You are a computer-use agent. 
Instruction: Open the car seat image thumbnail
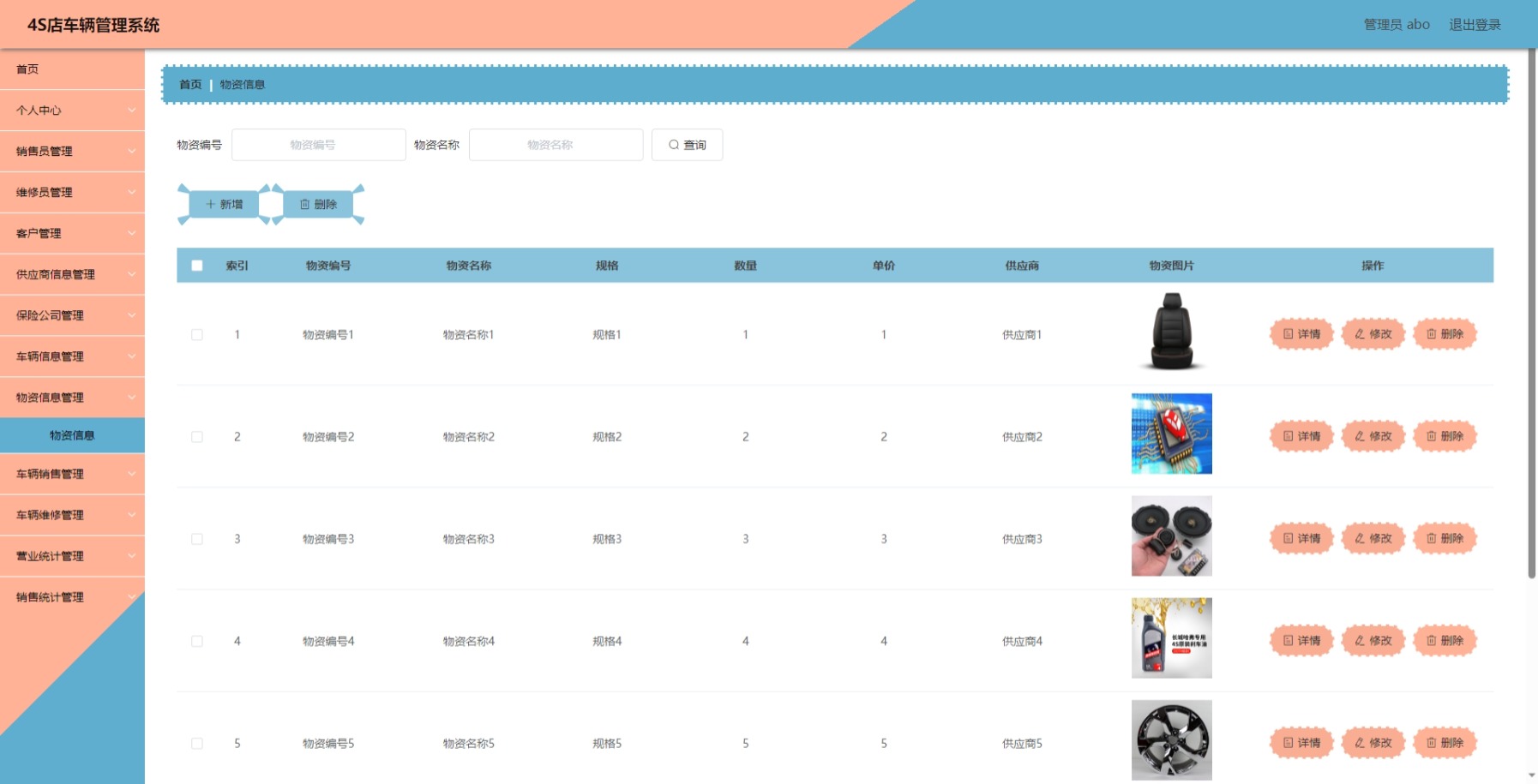(1172, 332)
